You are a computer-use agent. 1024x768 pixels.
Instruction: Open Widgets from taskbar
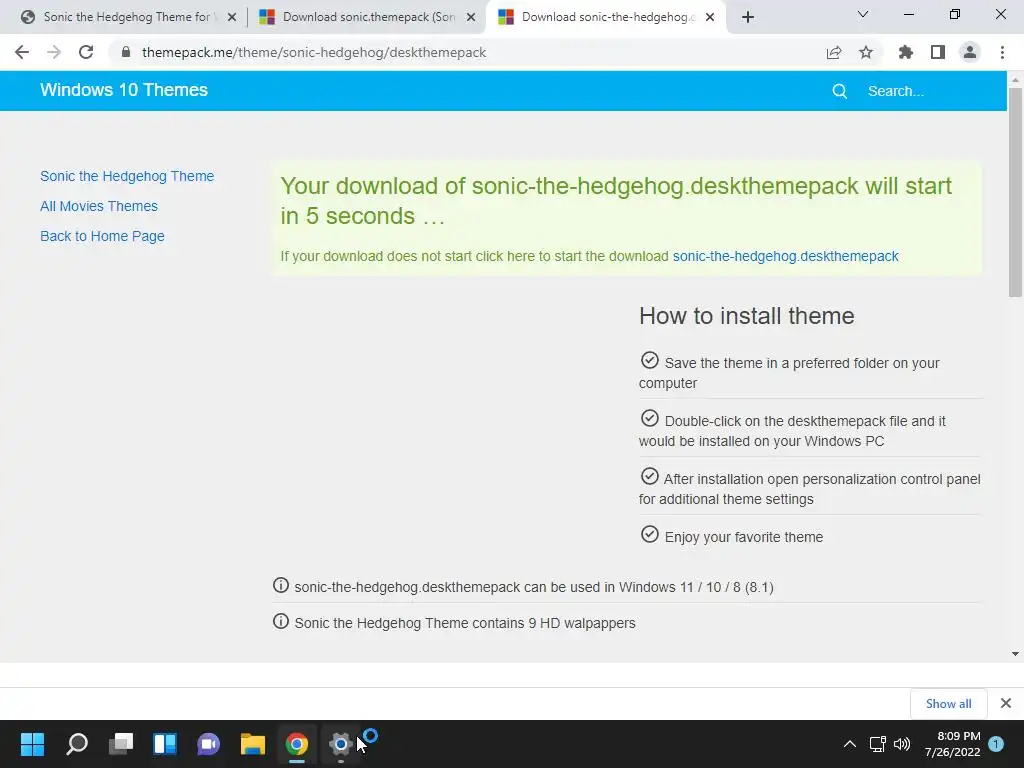tap(165, 744)
